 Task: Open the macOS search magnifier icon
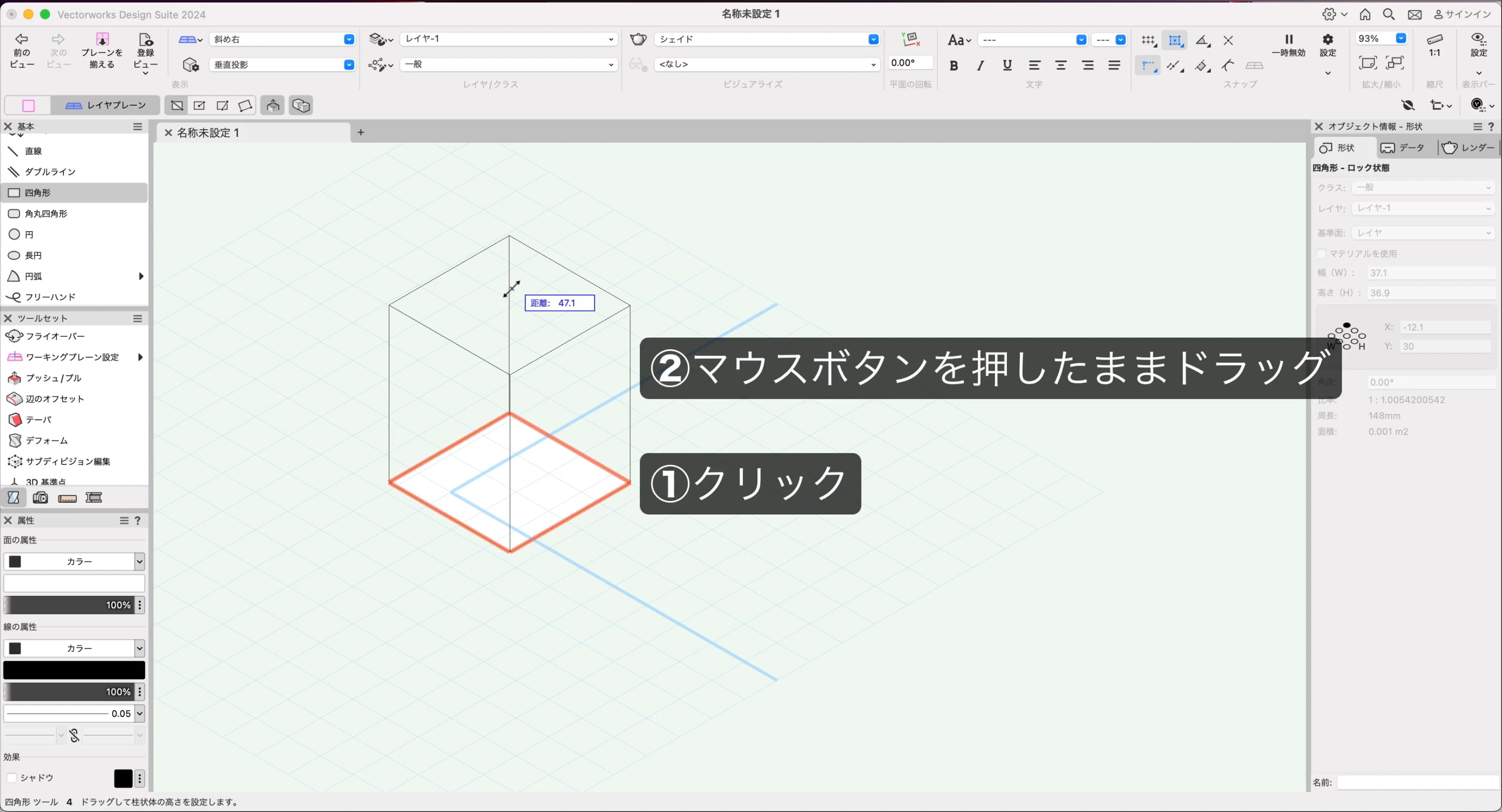(1389, 14)
